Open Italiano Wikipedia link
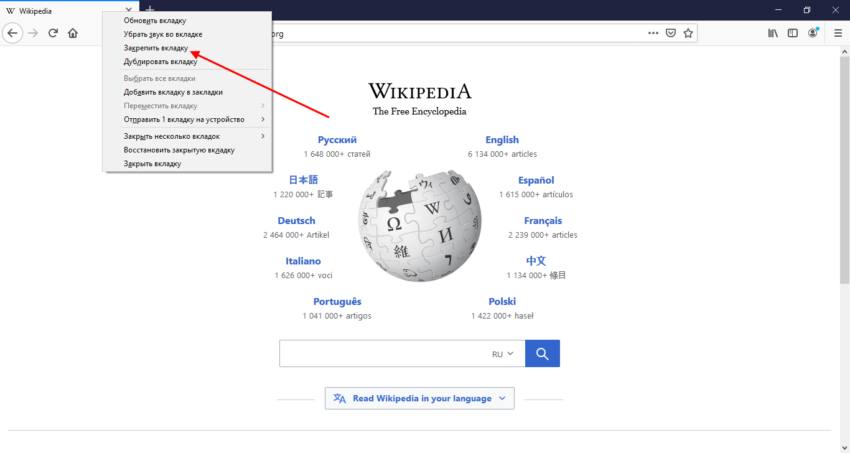 303,261
